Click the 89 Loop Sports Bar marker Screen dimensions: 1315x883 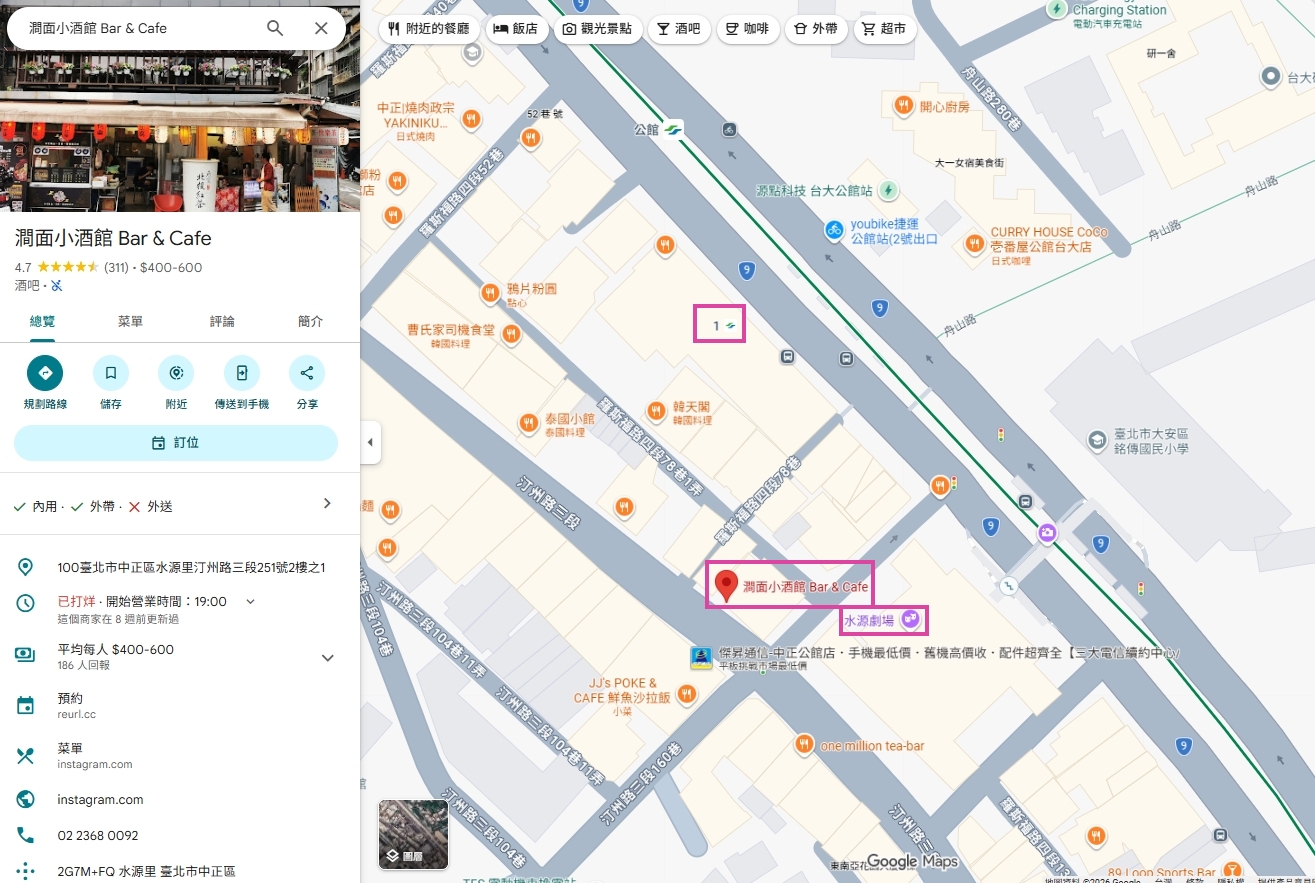(x=1232, y=870)
